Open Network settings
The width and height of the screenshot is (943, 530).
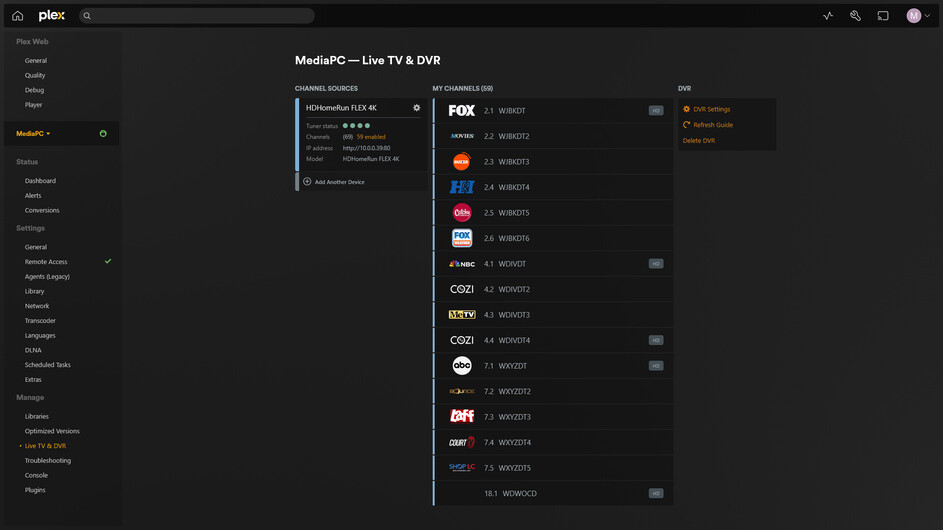coord(37,306)
